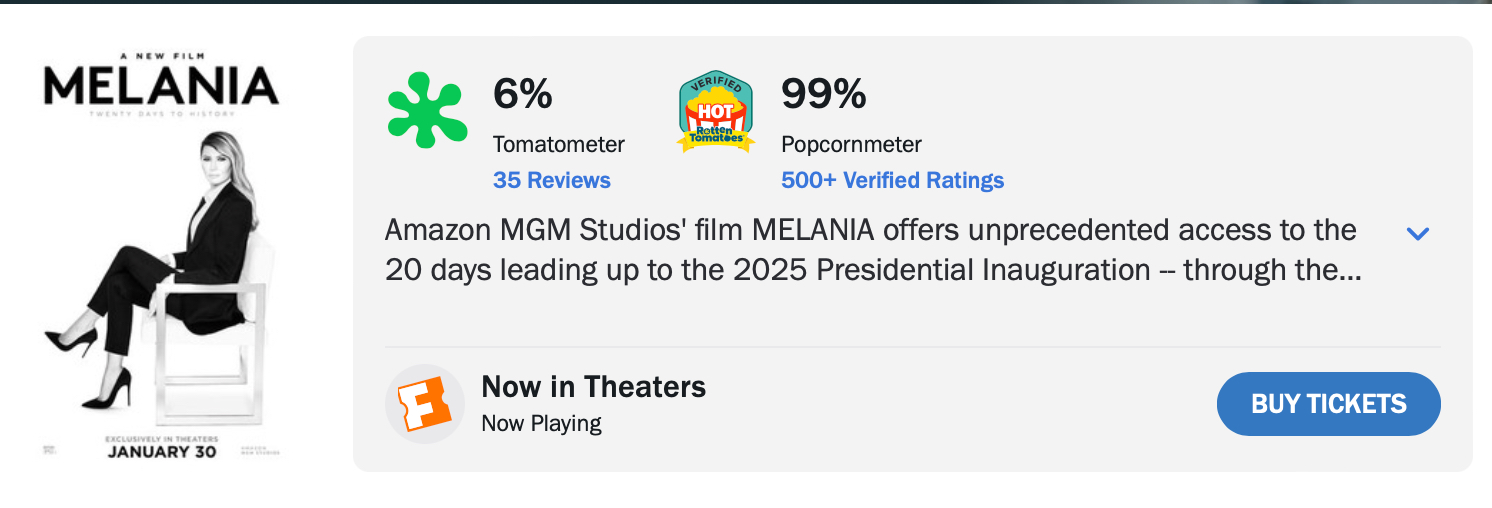Image resolution: width=1492 pixels, height=508 pixels.
Task: Click the Now Playing status text
Action: tap(541, 423)
